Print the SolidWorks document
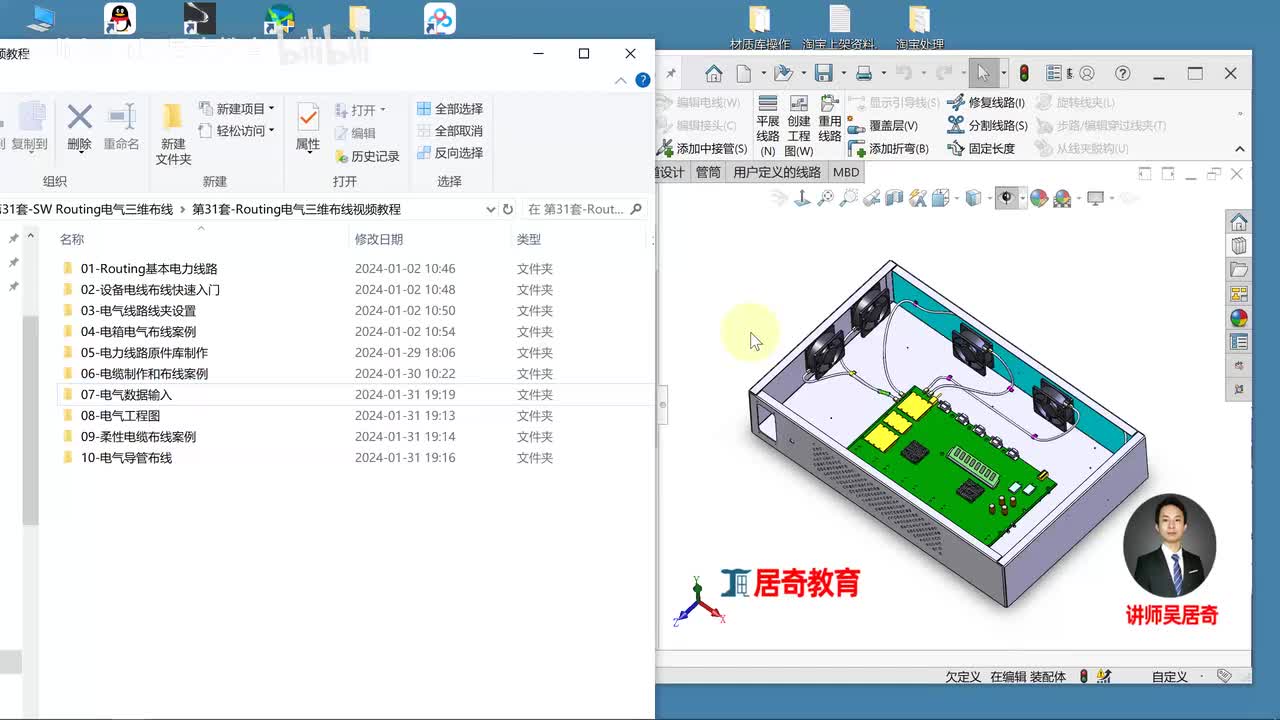The width and height of the screenshot is (1280, 720). (864, 73)
